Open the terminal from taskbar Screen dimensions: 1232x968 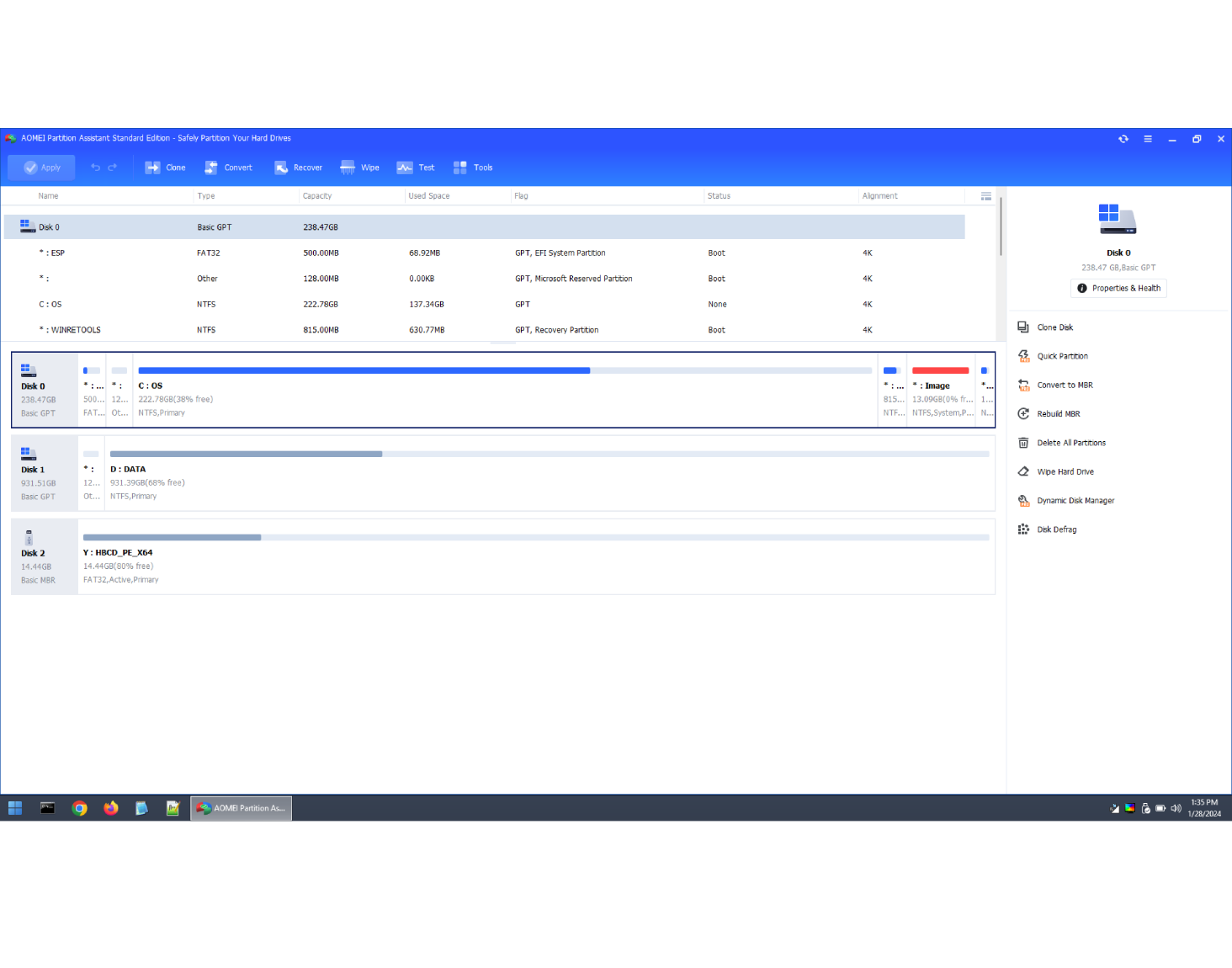pyautogui.click(x=47, y=808)
